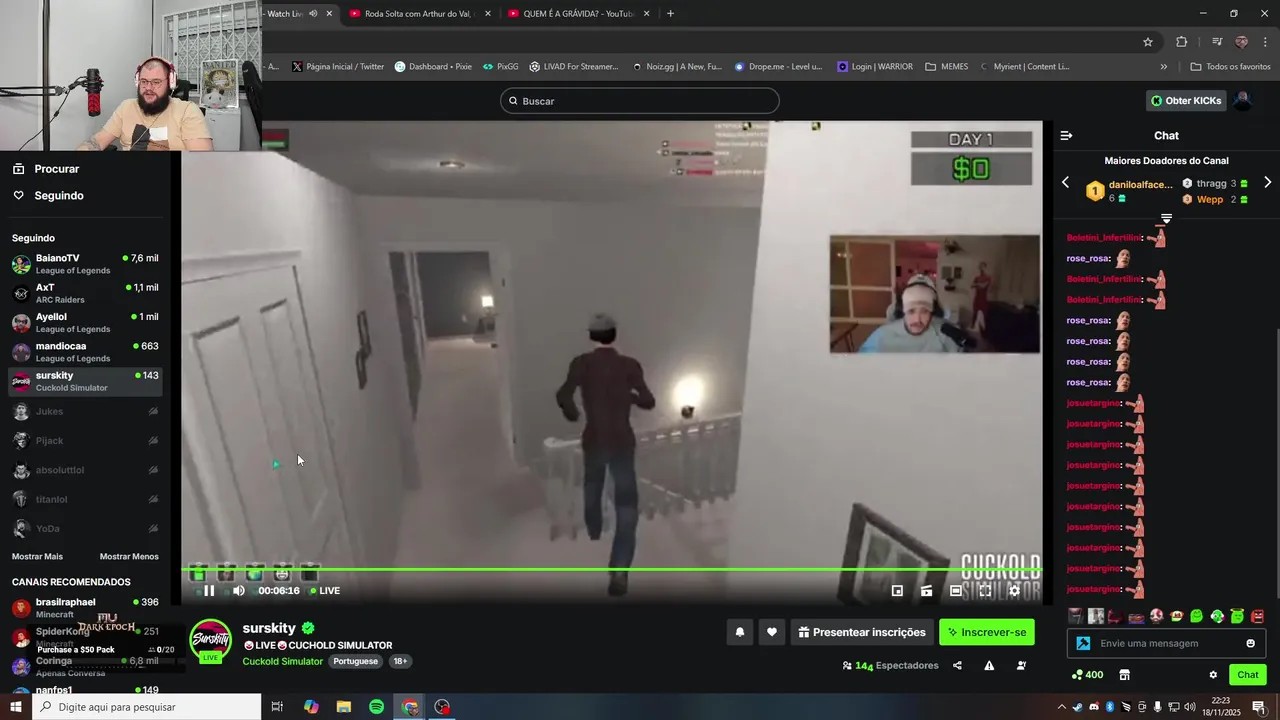Viewport: 1280px width, 720px height.
Task: Open new browser tab plus button
Action: [670, 13]
